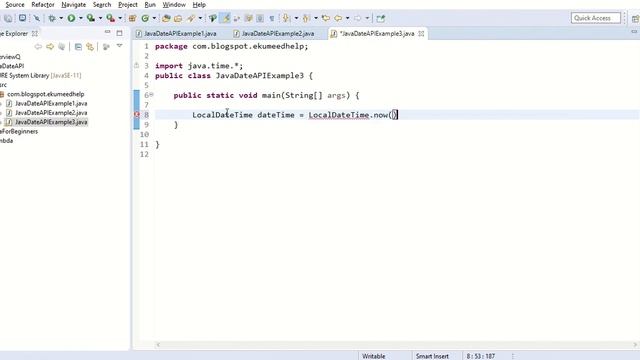Maximize the Package Explorer panel
This screenshot has height=360, width=640.
point(119,33)
